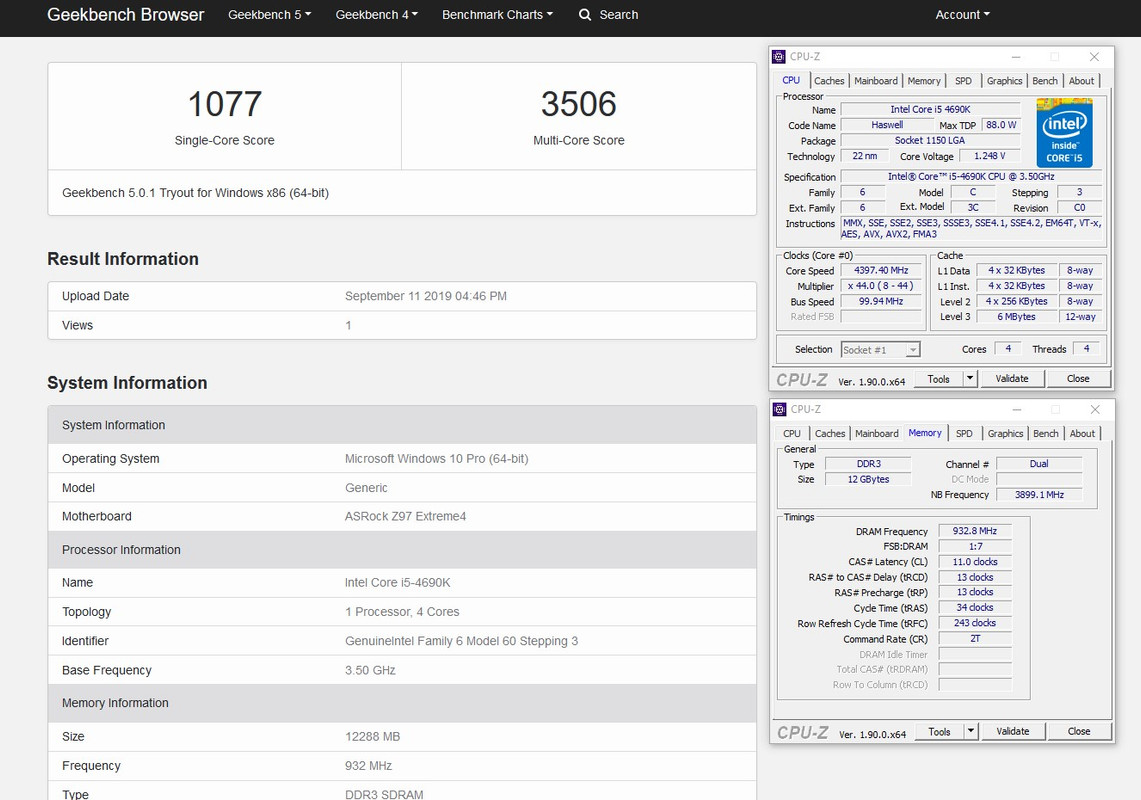Switch to Bench tab in top CPU-Z window
This screenshot has height=800, width=1141.
[x=1045, y=81]
